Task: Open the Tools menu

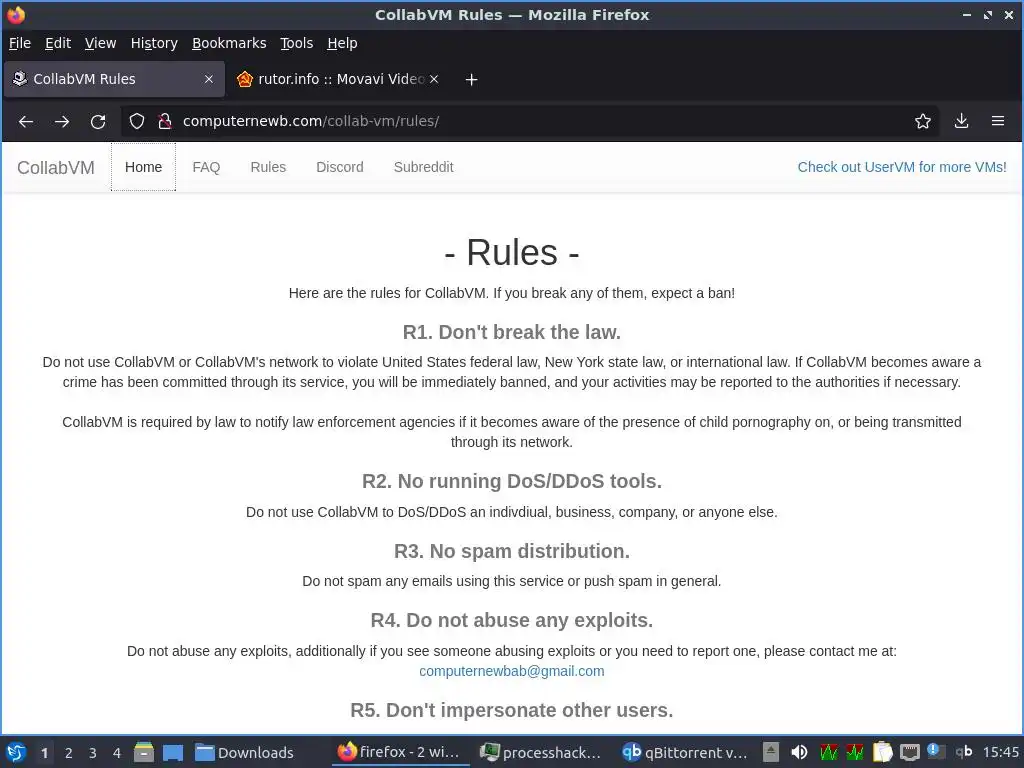Action: click(x=296, y=43)
